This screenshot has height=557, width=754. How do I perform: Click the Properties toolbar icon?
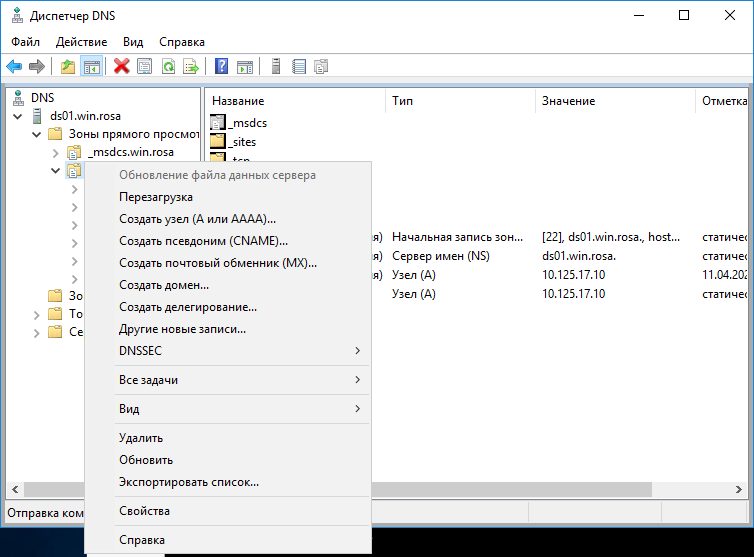144,67
